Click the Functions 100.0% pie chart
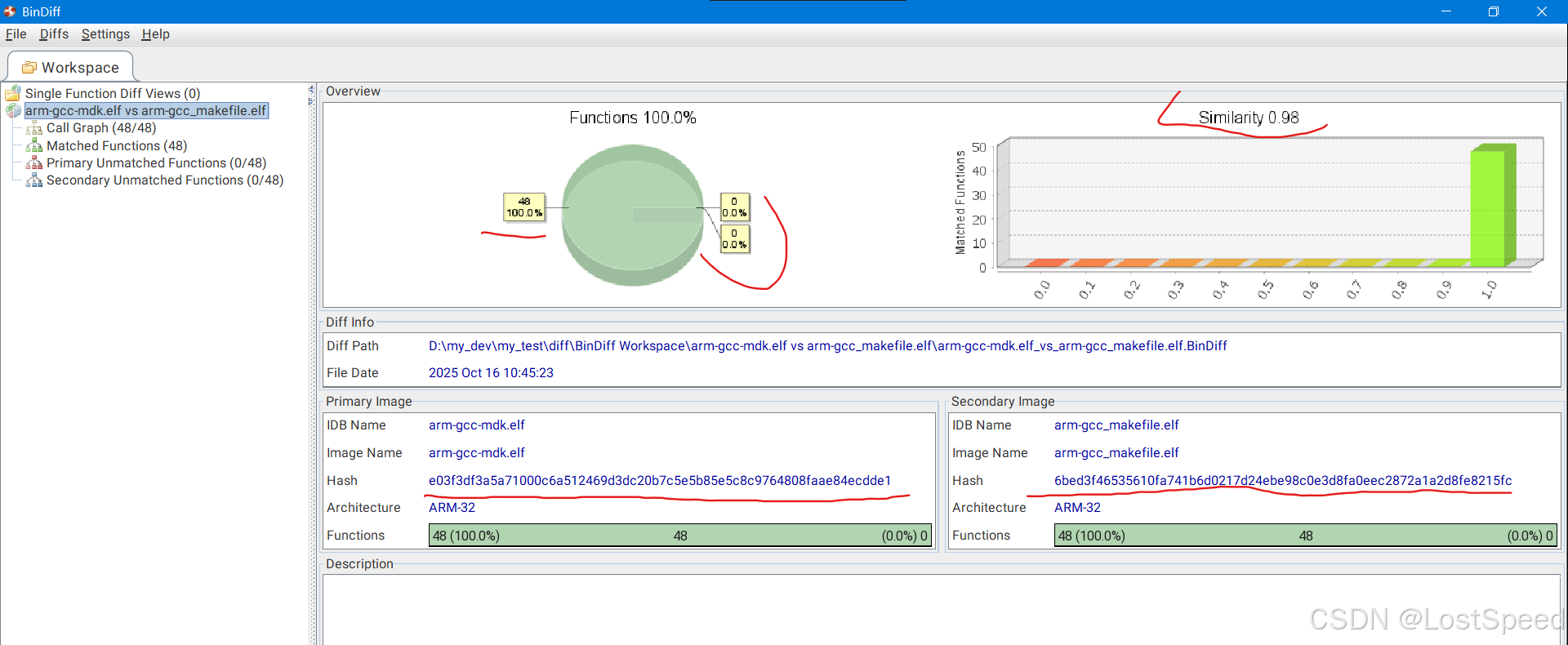The image size is (1568, 645). tap(633, 216)
